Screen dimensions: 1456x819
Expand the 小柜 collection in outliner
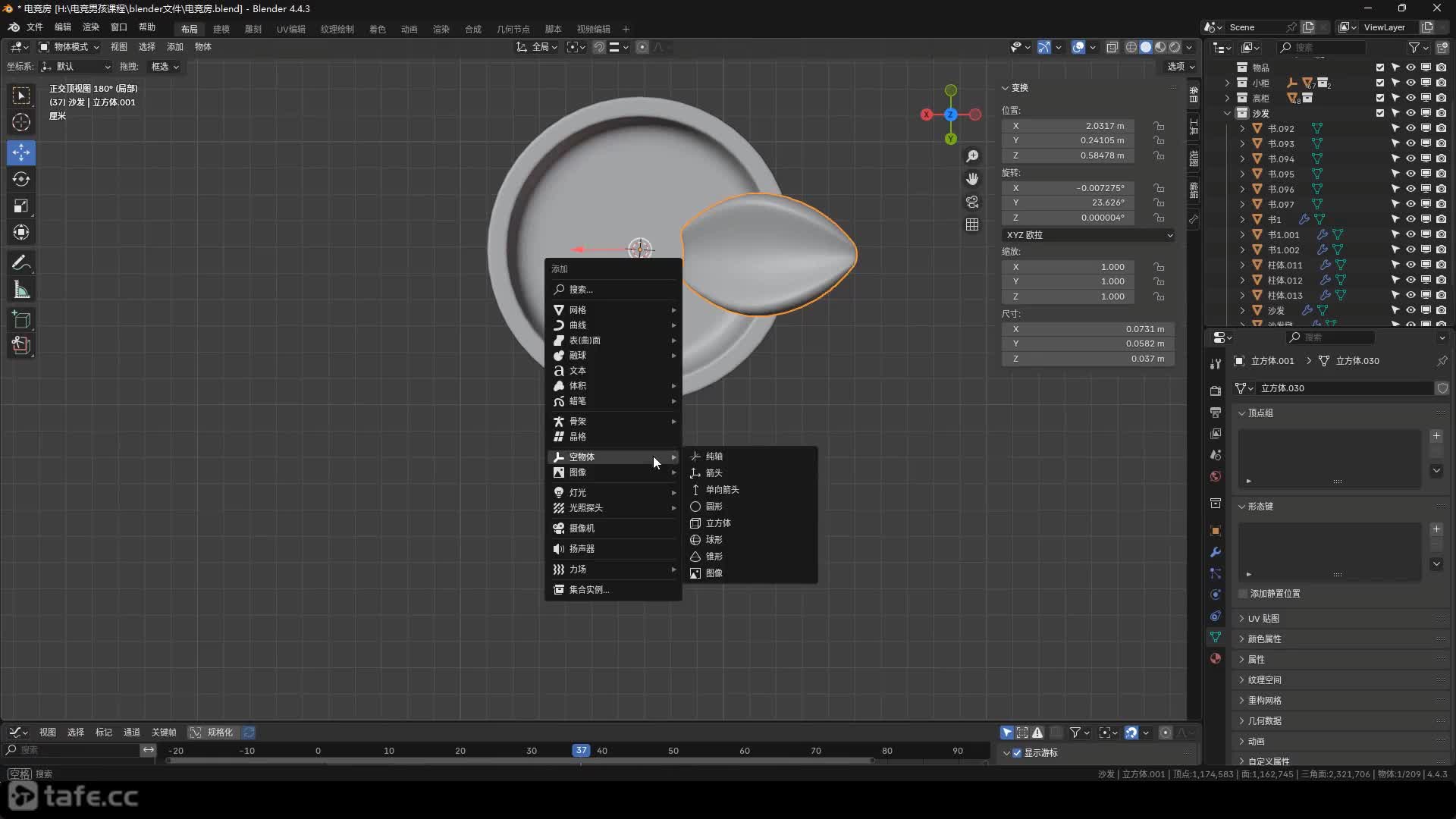tap(1228, 83)
